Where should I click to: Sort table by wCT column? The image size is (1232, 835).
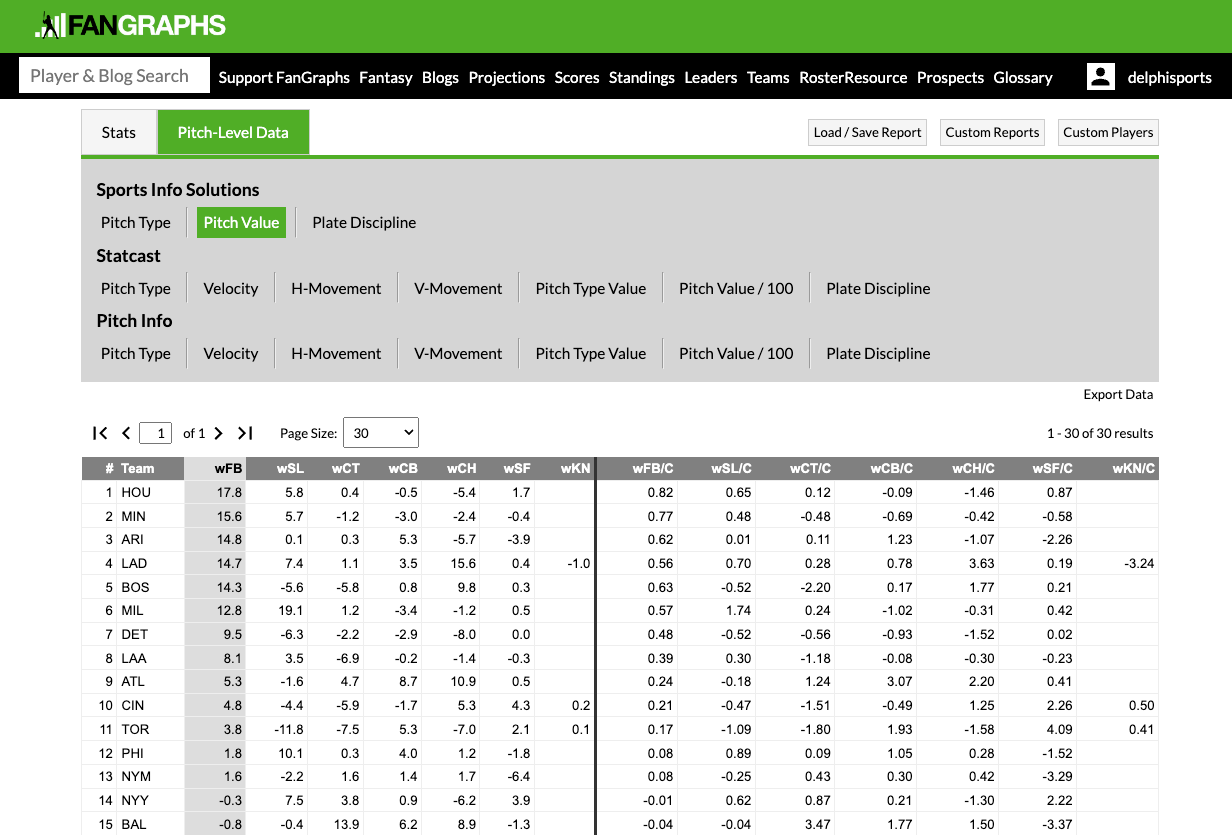point(346,468)
